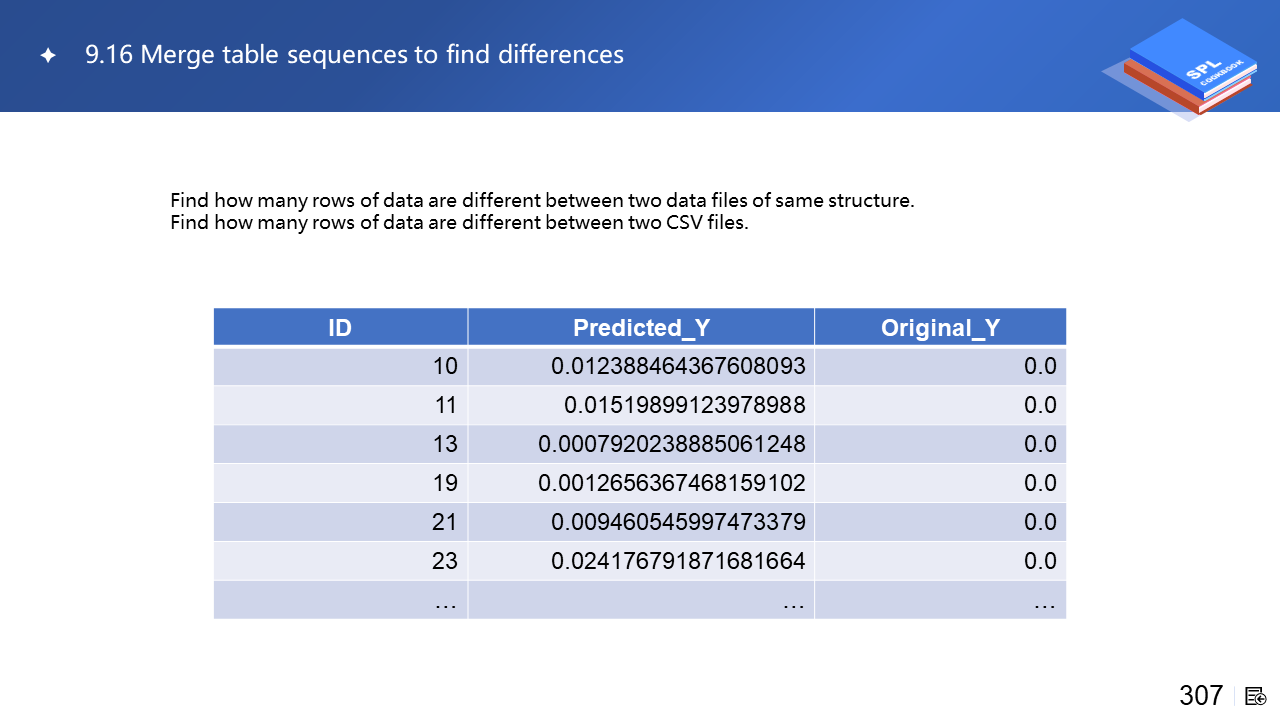Viewport: 1280px width, 720px height.
Task: Select the slide title '9.16 Merge table sequences'
Action: (354, 55)
